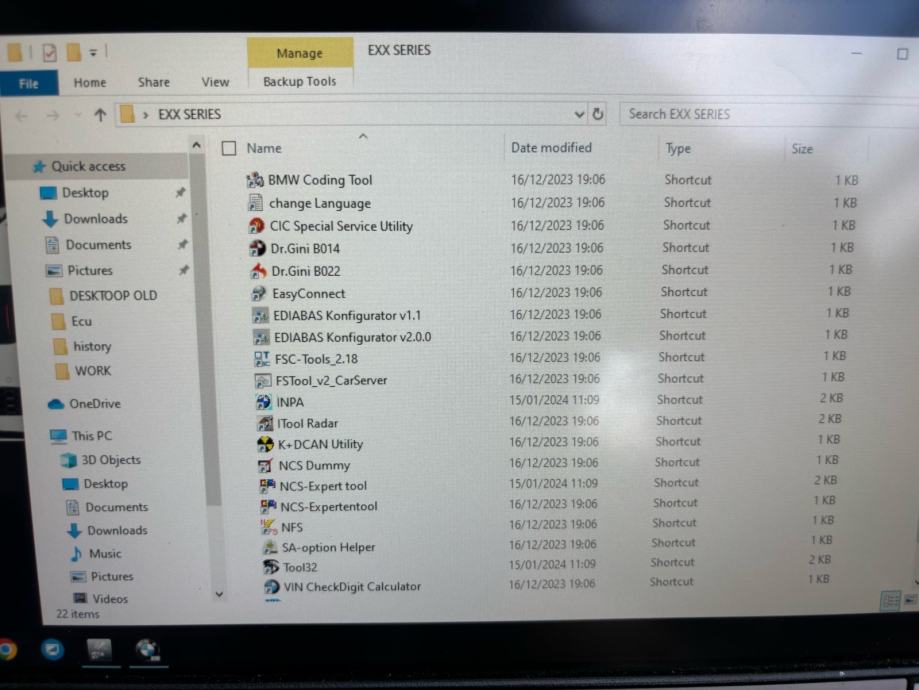Open Quick Access Toolbar customize dropdown
This screenshot has height=690, width=919.
(x=93, y=53)
